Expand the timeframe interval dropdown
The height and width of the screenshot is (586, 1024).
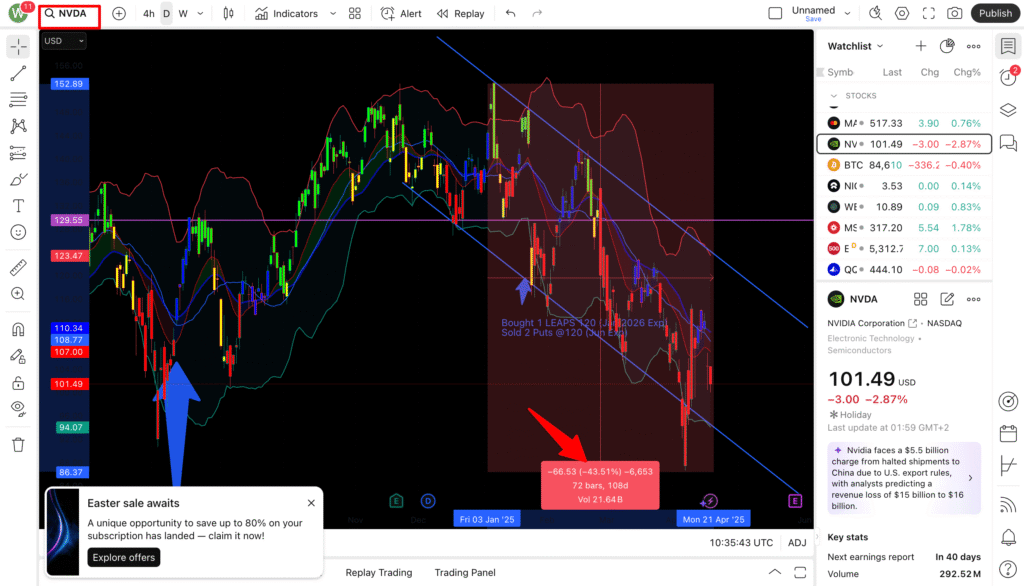200,14
